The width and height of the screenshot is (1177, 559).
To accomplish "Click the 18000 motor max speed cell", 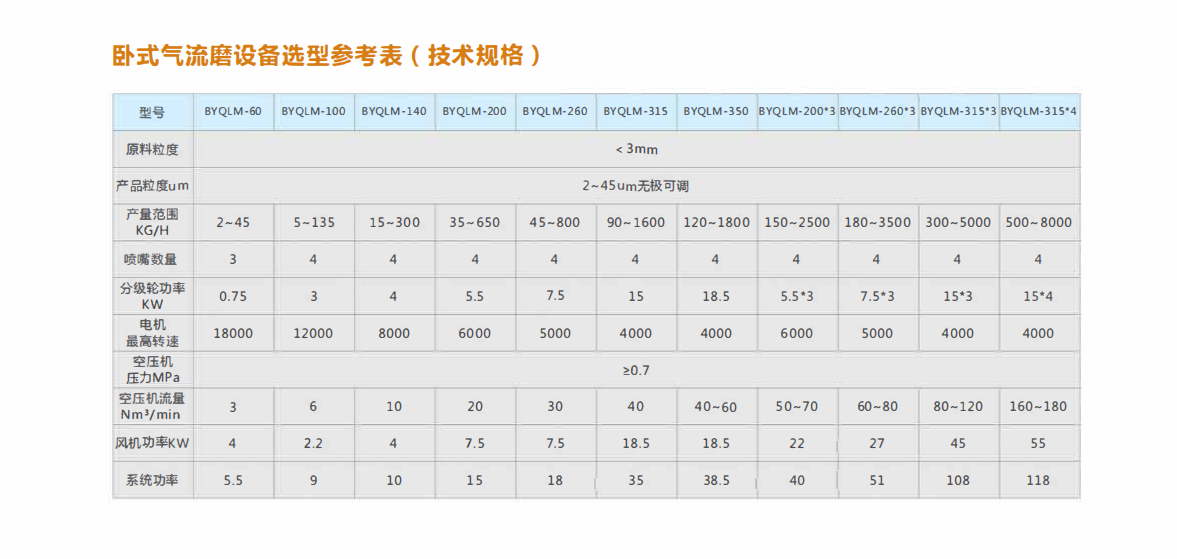I will click(x=233, y=333).
